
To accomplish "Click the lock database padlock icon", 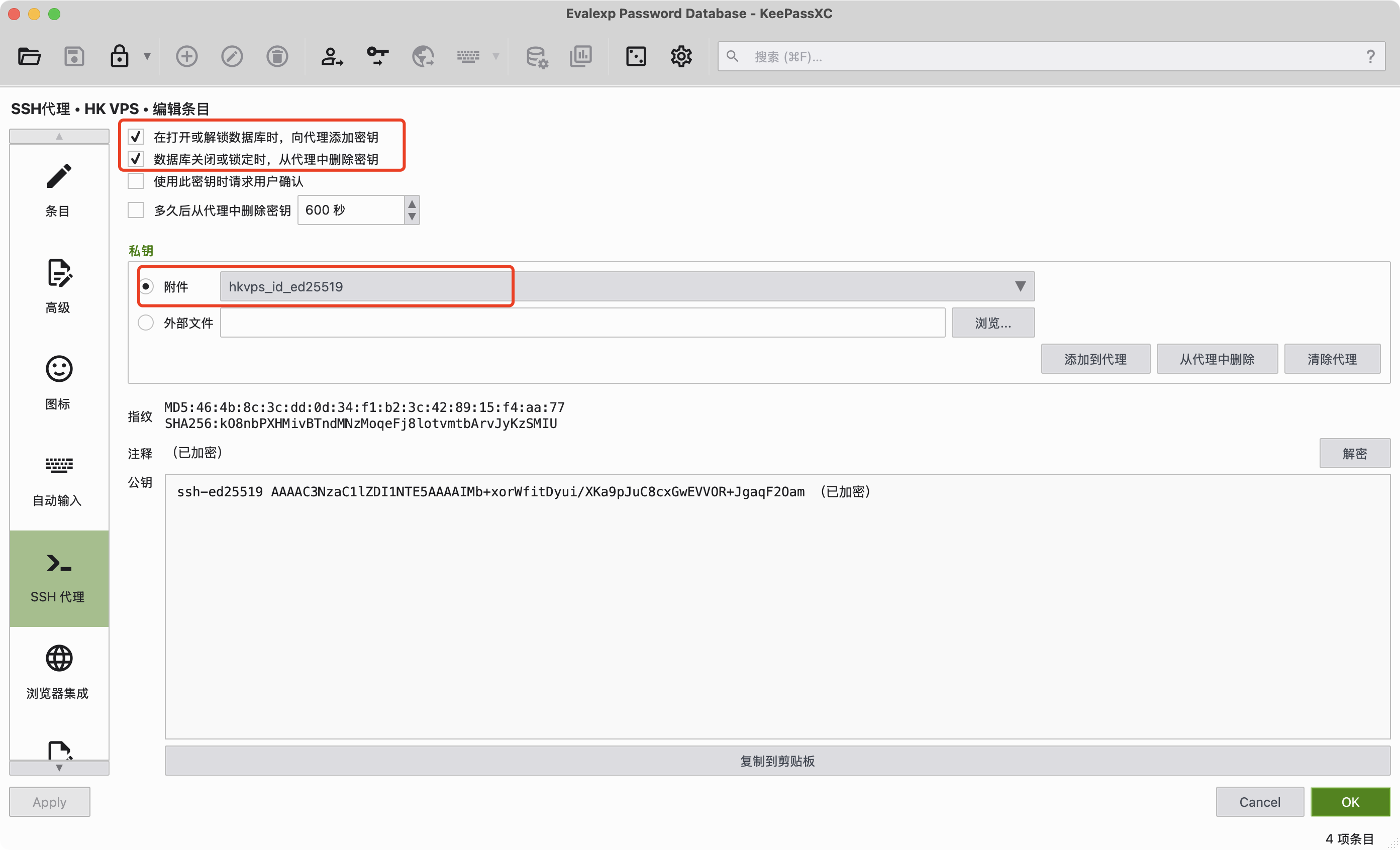I will (x=119, y=56).
